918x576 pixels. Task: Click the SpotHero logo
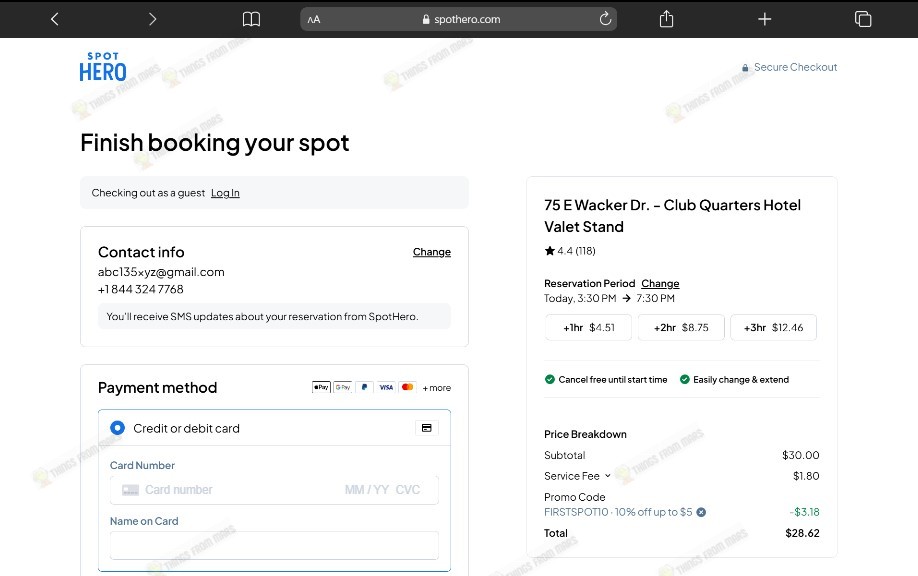click(103, 67)
